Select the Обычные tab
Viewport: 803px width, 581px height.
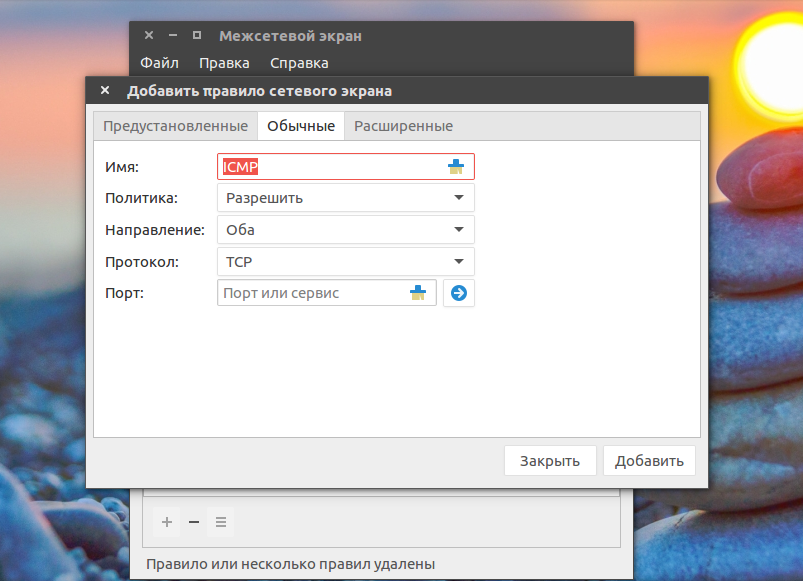(x=301, y=126)
